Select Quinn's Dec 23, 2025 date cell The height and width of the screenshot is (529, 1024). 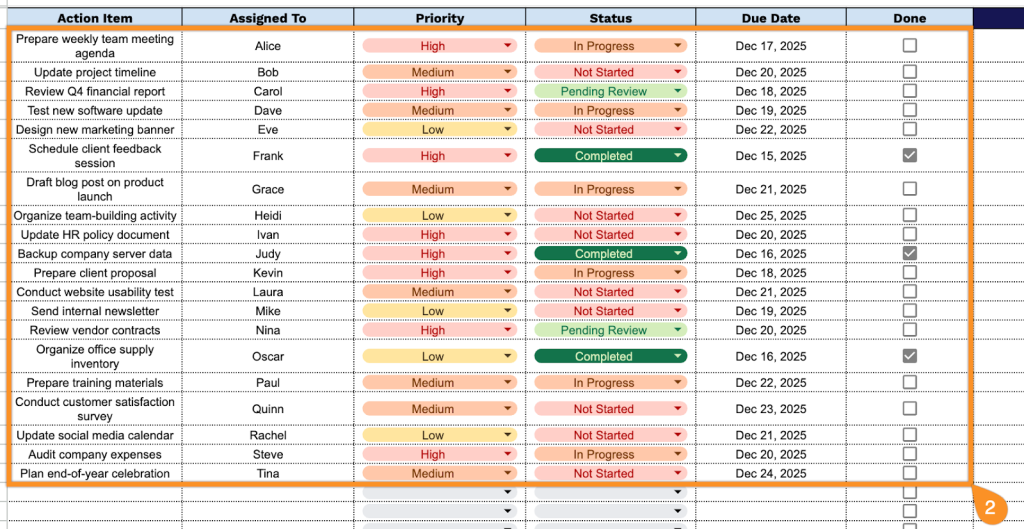coord(771,409)
